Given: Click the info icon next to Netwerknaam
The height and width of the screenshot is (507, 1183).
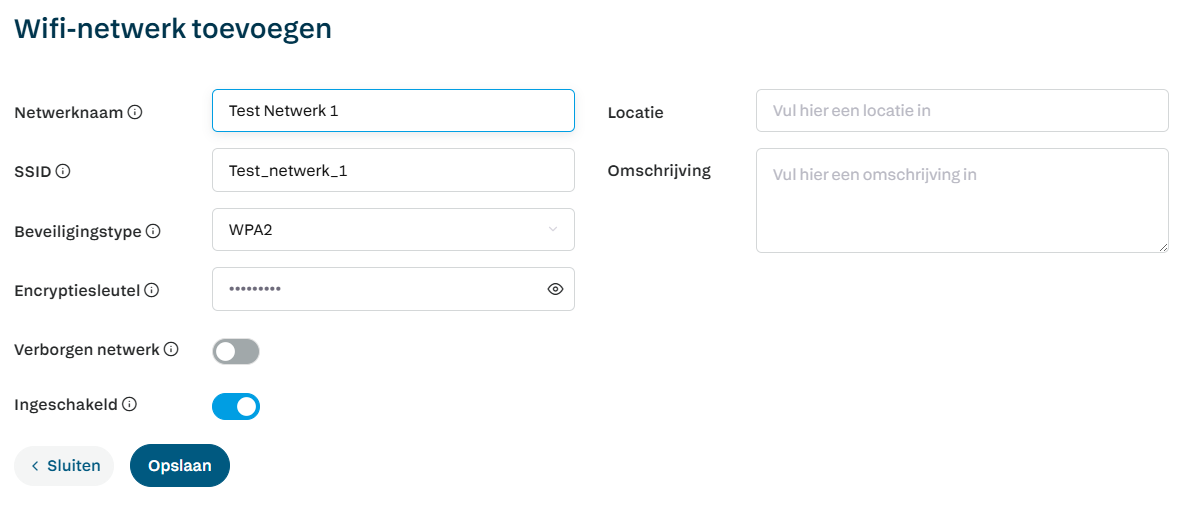Looking at the screenshot, I should (135, 112).
